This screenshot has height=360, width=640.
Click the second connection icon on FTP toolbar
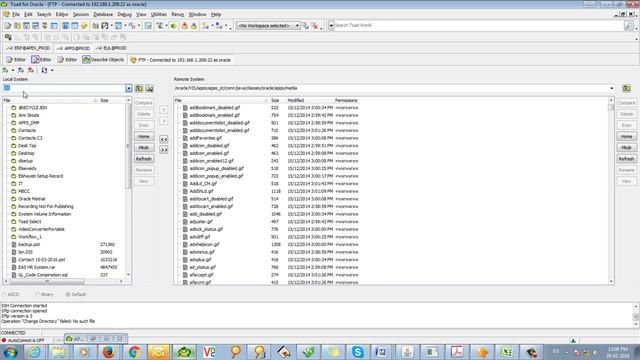pos(20,70)
